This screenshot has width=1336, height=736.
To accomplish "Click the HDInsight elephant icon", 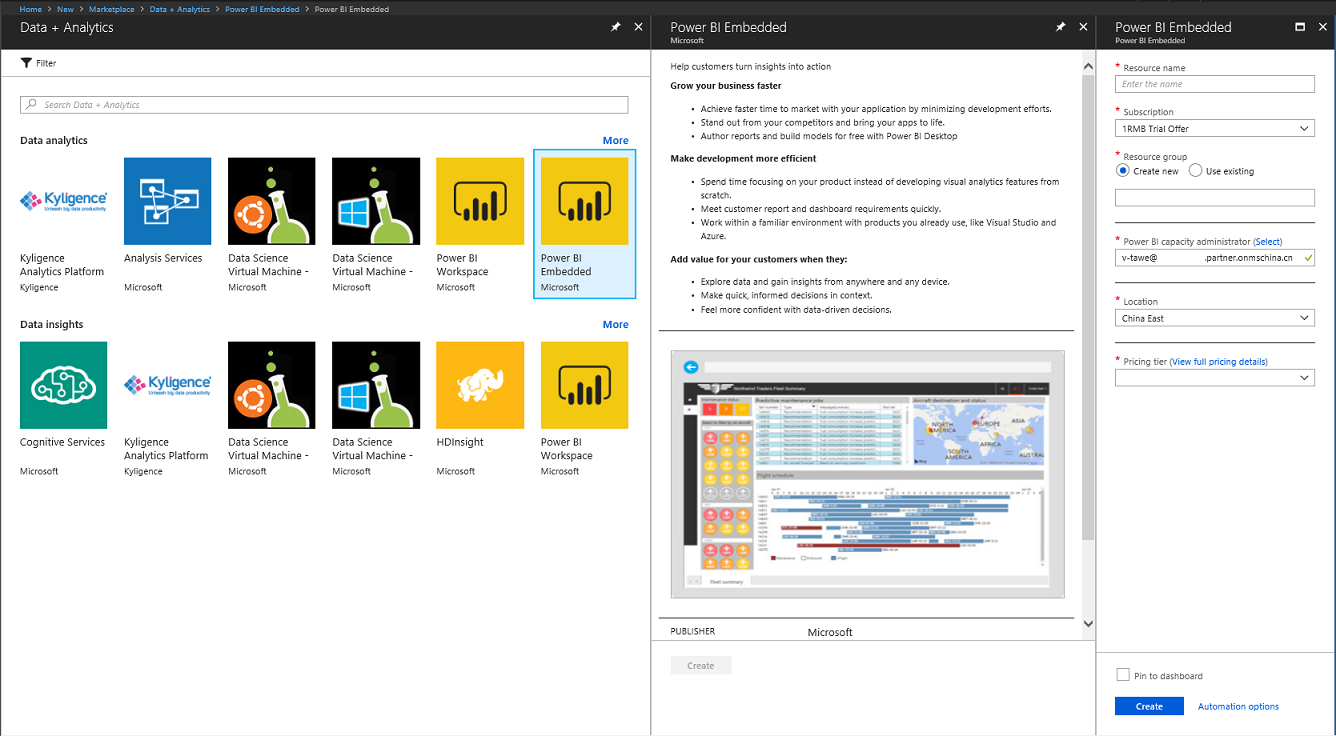I will click(x=480, y=385).
